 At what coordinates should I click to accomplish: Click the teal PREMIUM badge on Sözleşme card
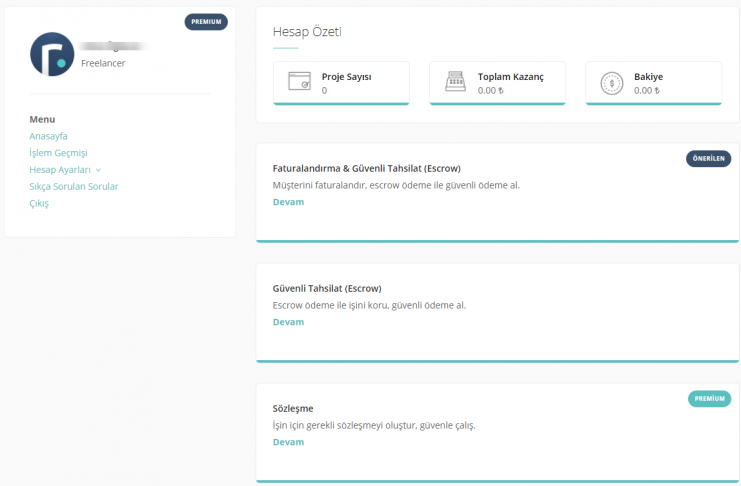pos(709,399)
